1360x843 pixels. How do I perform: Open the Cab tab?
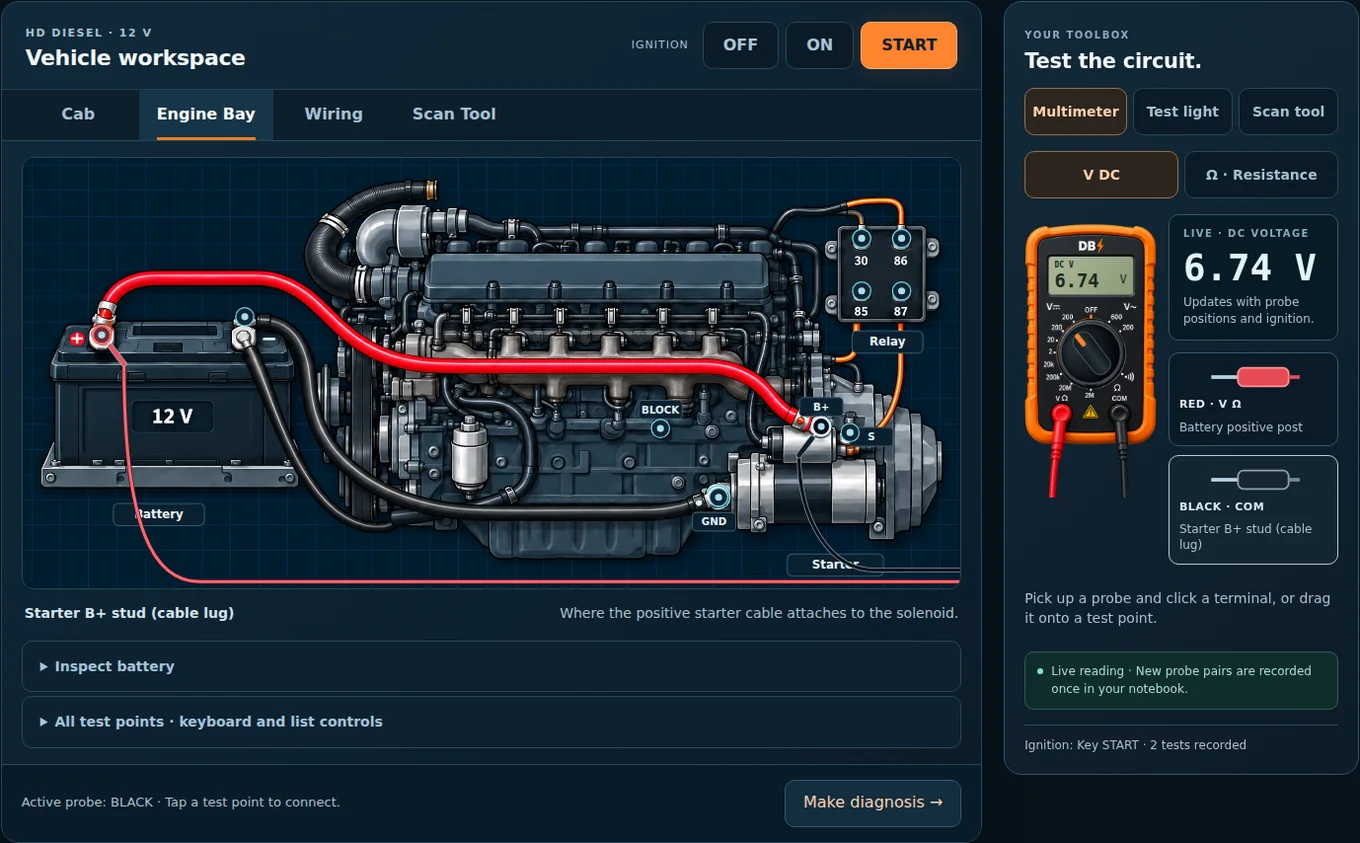(78, 114)
